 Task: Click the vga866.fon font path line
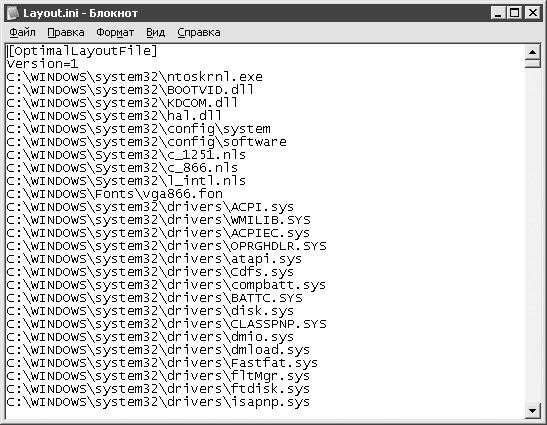pos(114,194)
